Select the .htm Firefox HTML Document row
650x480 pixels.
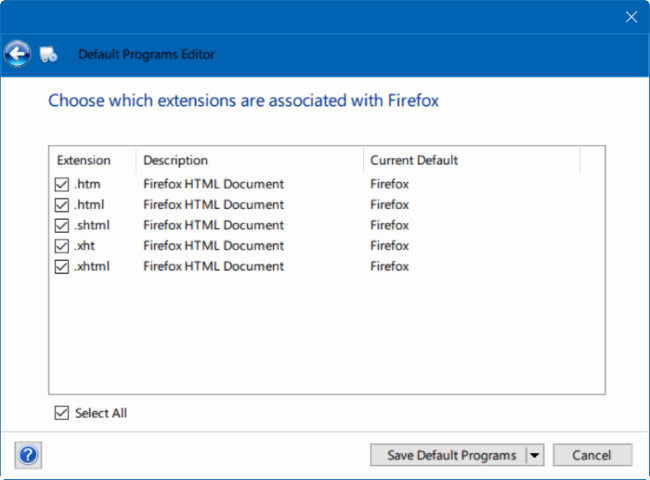(213, 184)
